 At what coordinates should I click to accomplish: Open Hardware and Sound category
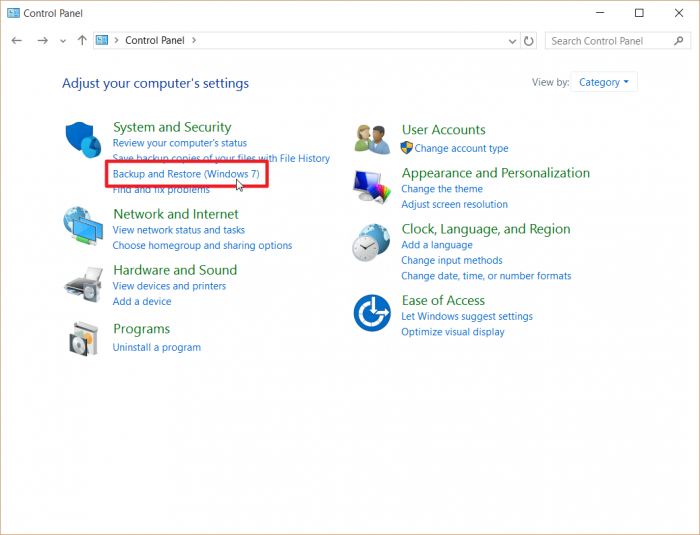(175, 270)
